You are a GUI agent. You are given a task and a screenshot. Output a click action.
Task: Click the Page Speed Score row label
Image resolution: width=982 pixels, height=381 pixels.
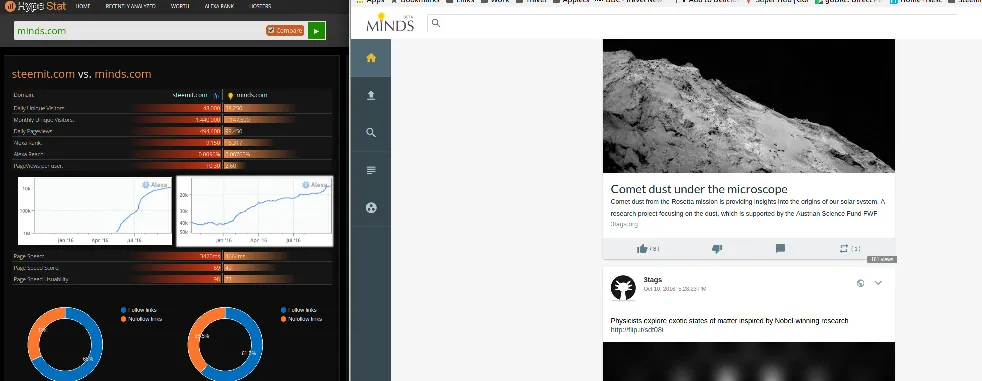[x=36, y=268]
